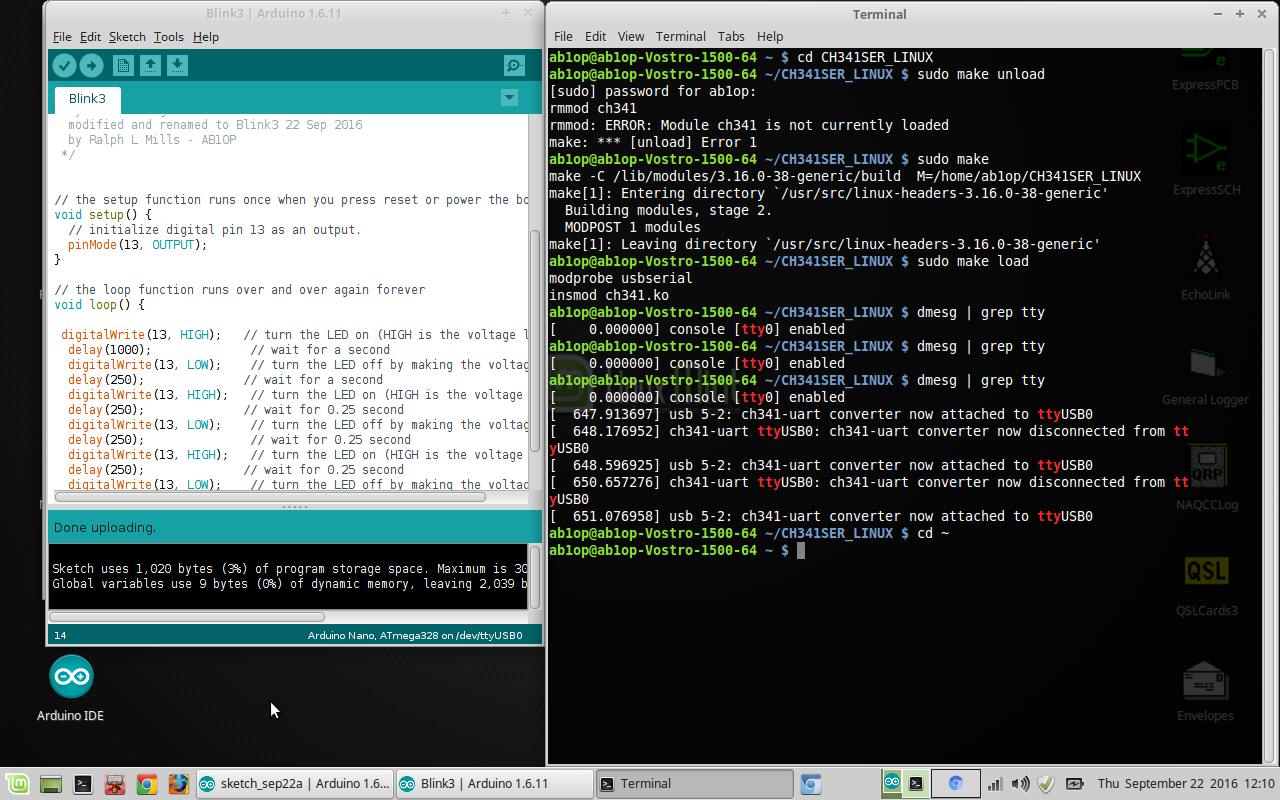Upload the sketch with the arrow button
This screenshot has height=800, width=1280.
(91, 66)
